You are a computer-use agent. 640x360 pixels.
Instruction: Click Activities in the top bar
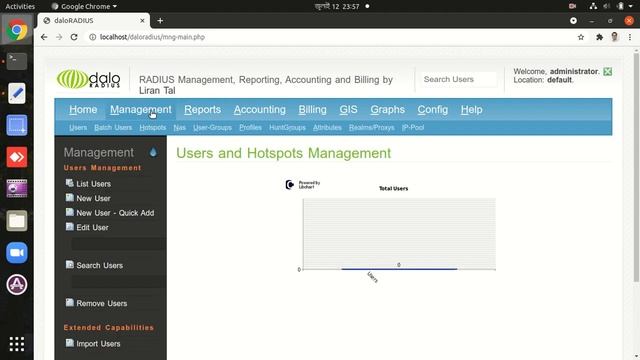(20, 6)
